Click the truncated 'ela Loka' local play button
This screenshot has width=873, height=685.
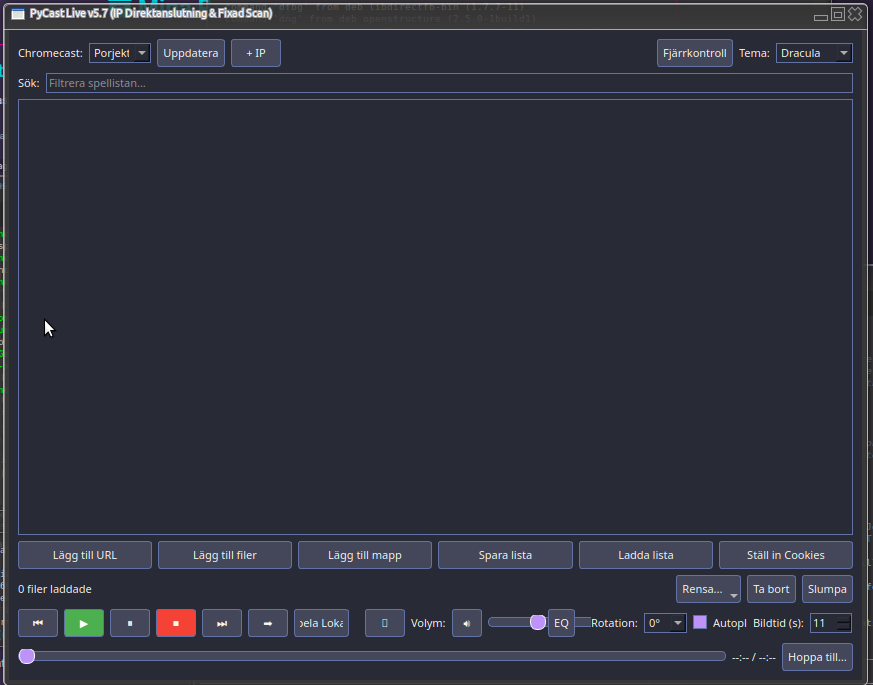coord(321,623)
